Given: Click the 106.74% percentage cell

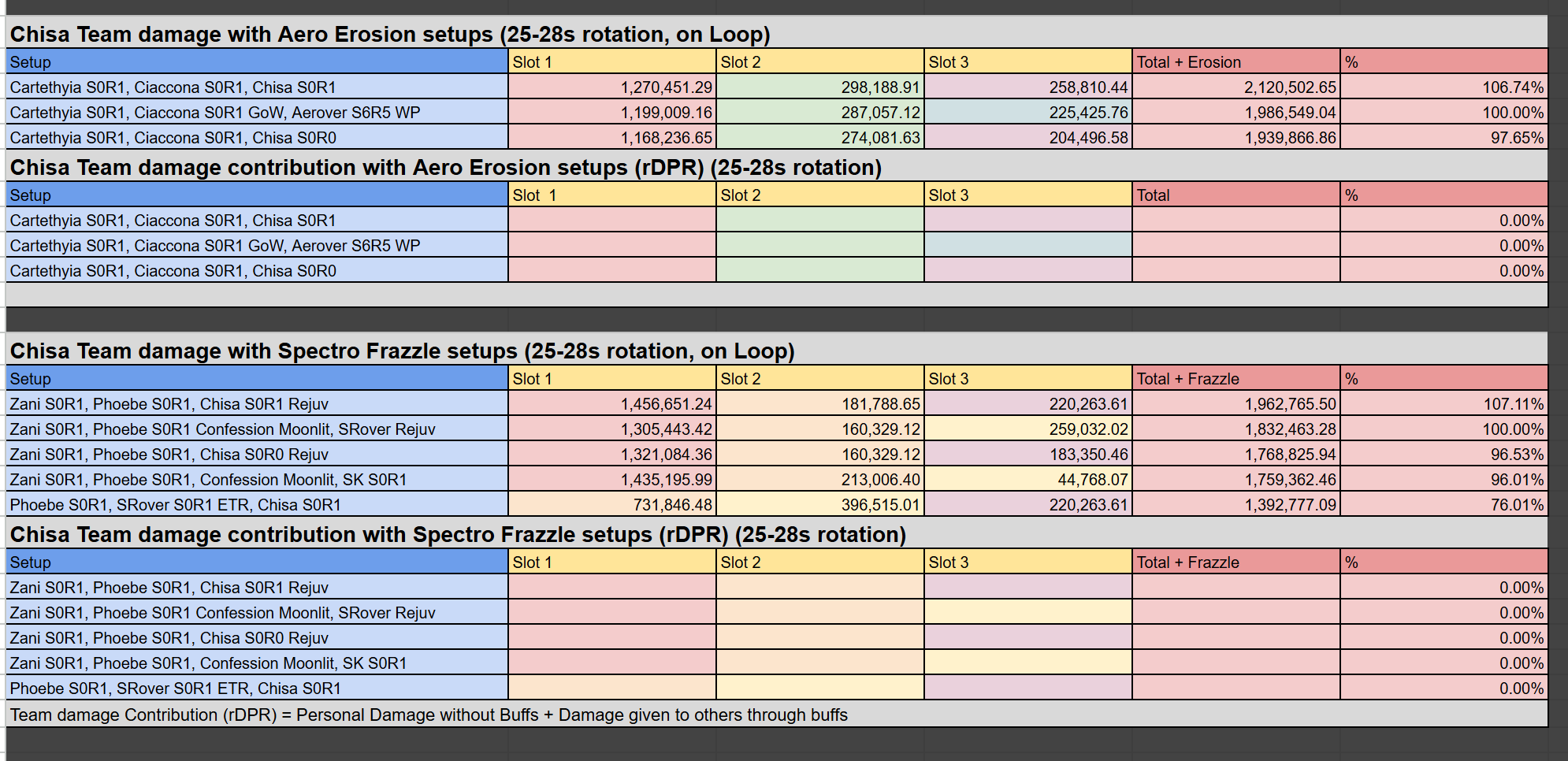Looking at the screenshot, I should (1444, 87).
